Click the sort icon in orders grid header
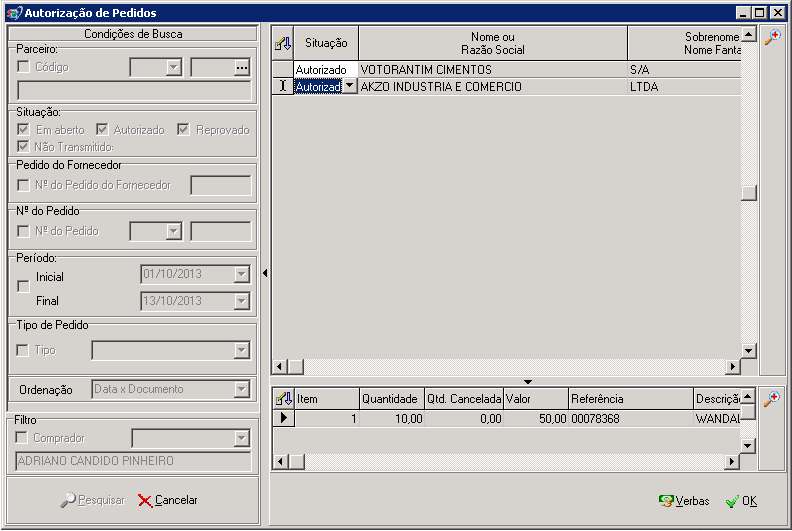Screen dimensions: 792x531 coord(283,43)
